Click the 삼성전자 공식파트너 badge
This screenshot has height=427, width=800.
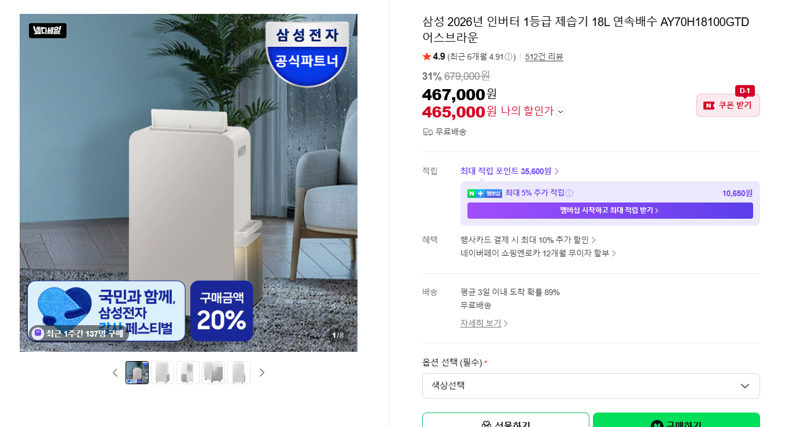click(307, 52)
